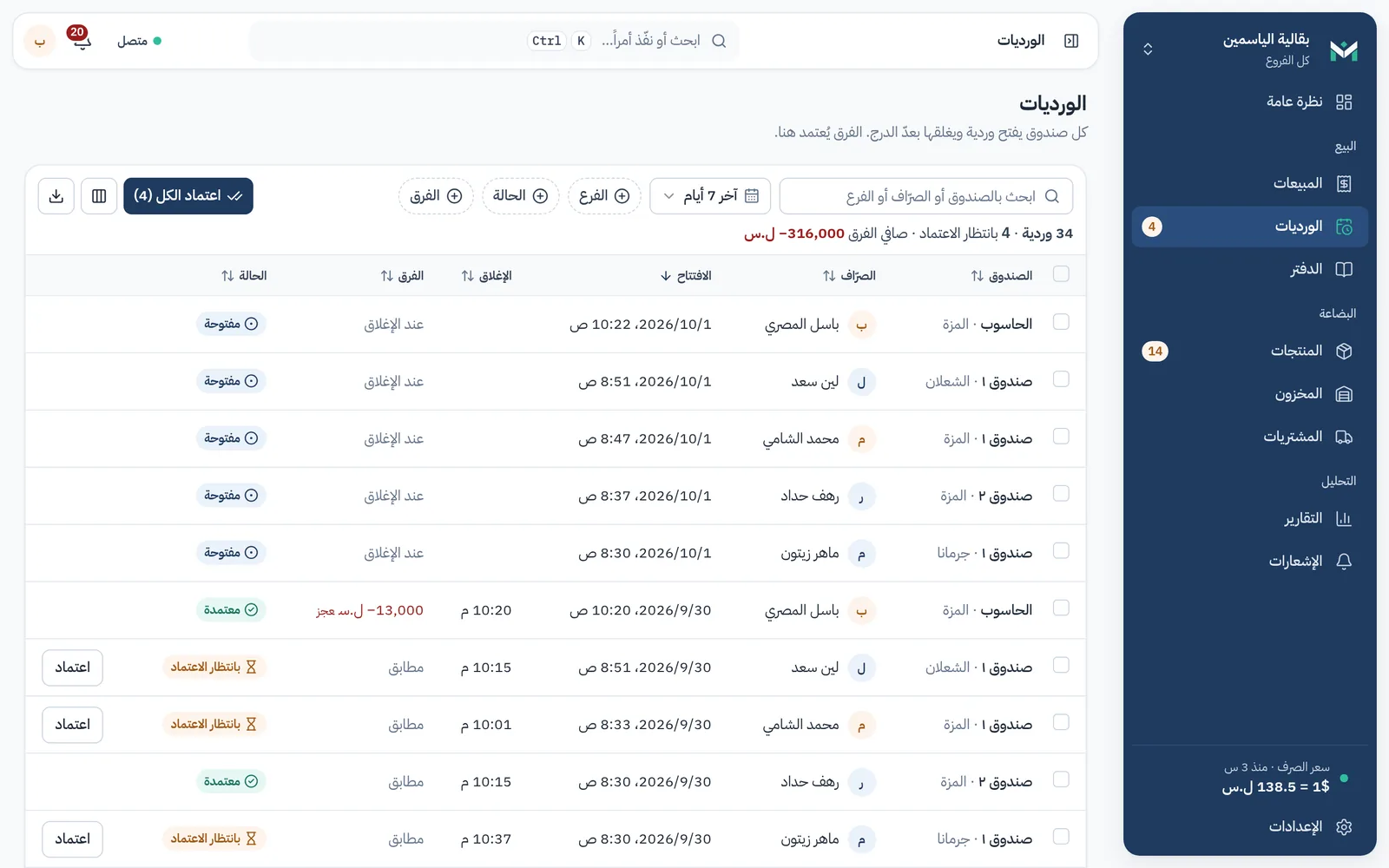
Task: Click the الإشعارات bell icon
Action: tap(1344, 562)
